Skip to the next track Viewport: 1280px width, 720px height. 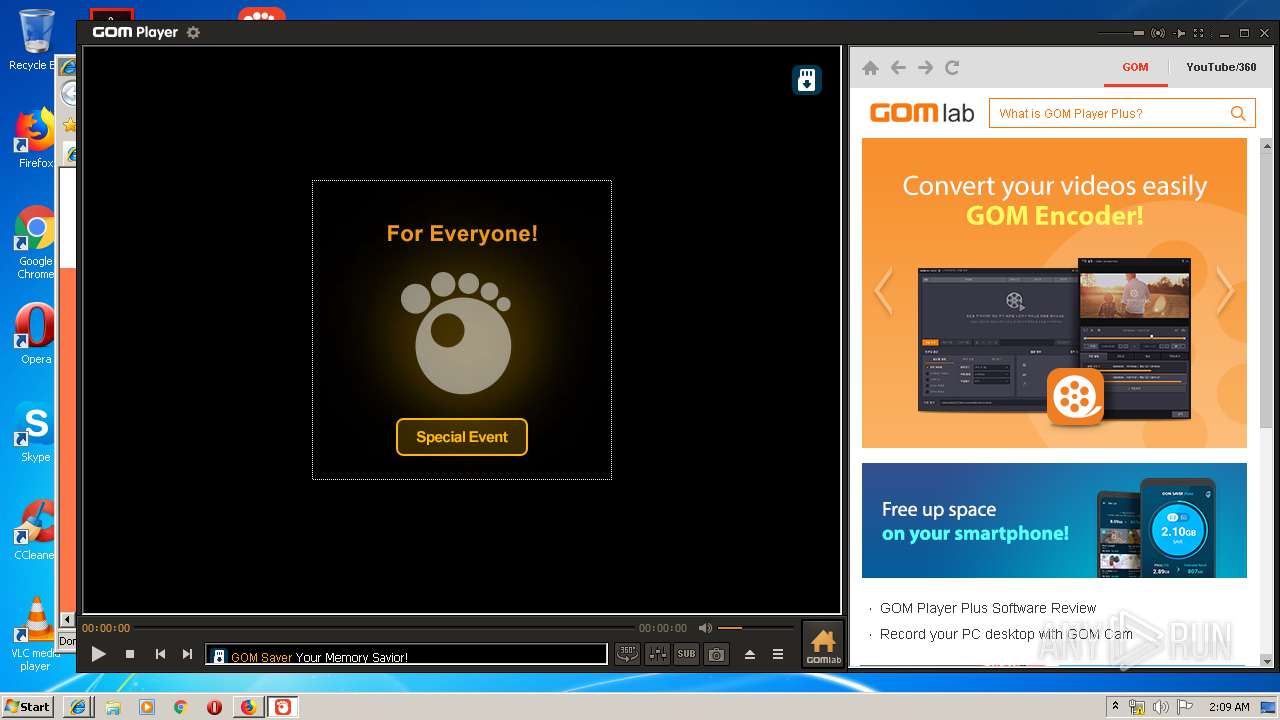(187, 654)
